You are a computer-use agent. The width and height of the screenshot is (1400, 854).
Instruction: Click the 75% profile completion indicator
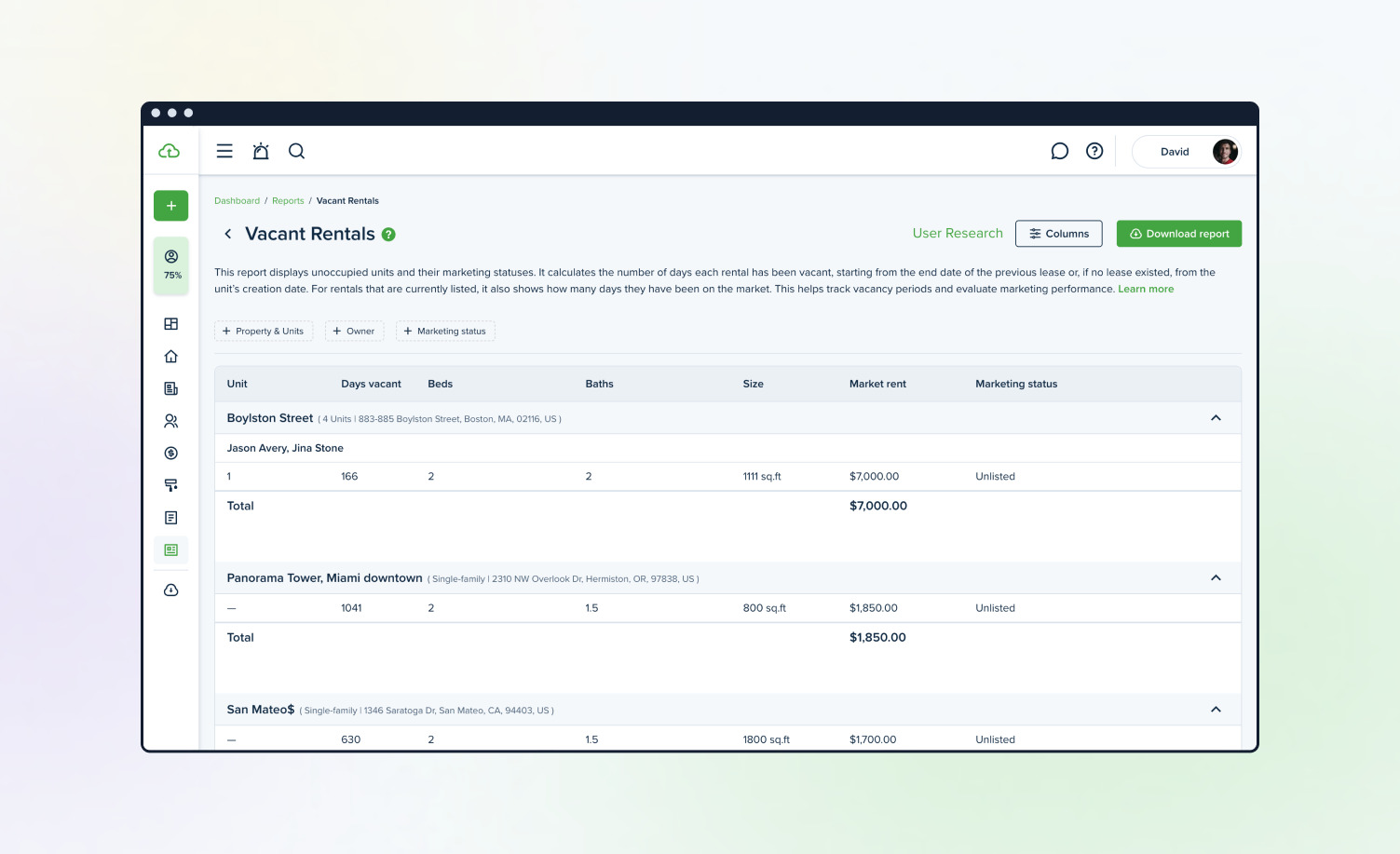(x=171, y=265)
